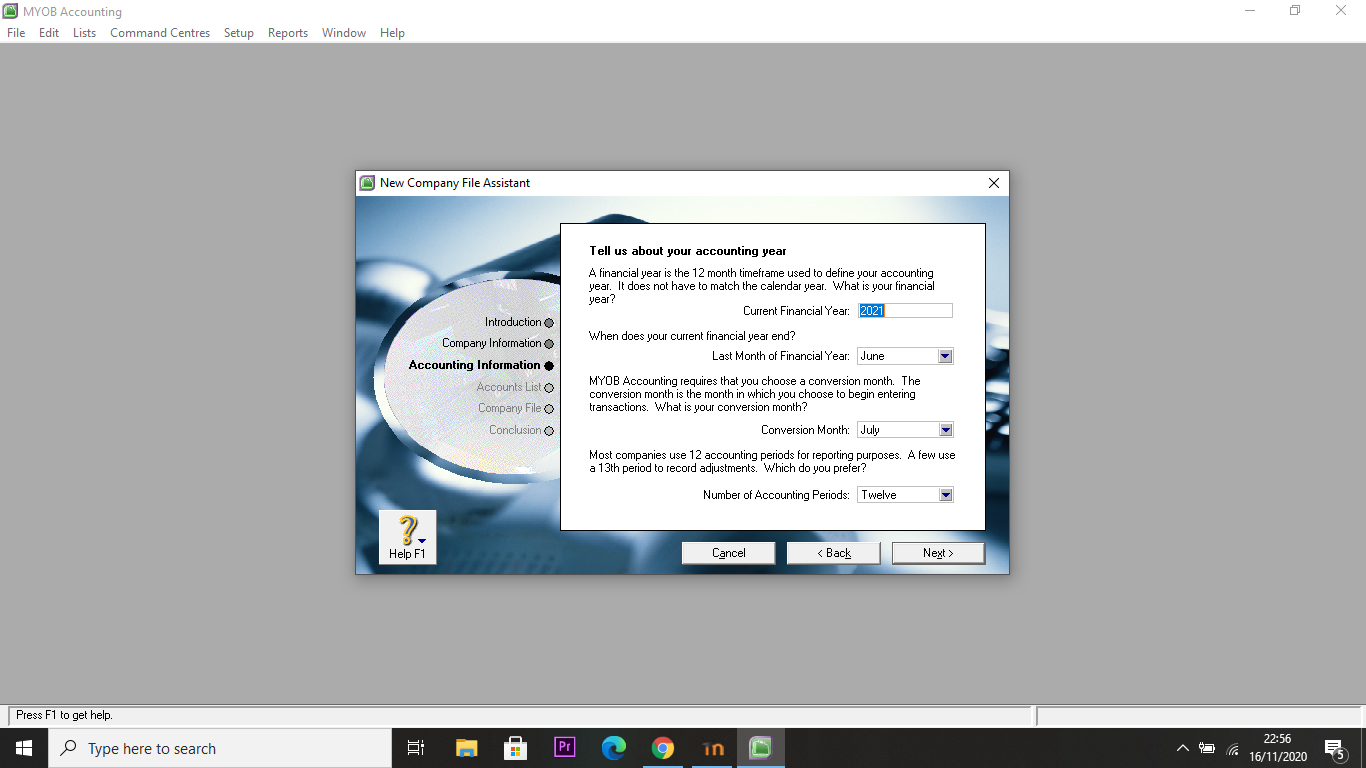Click the 'Press F1 to get help.' status text

tap(64, 715)
